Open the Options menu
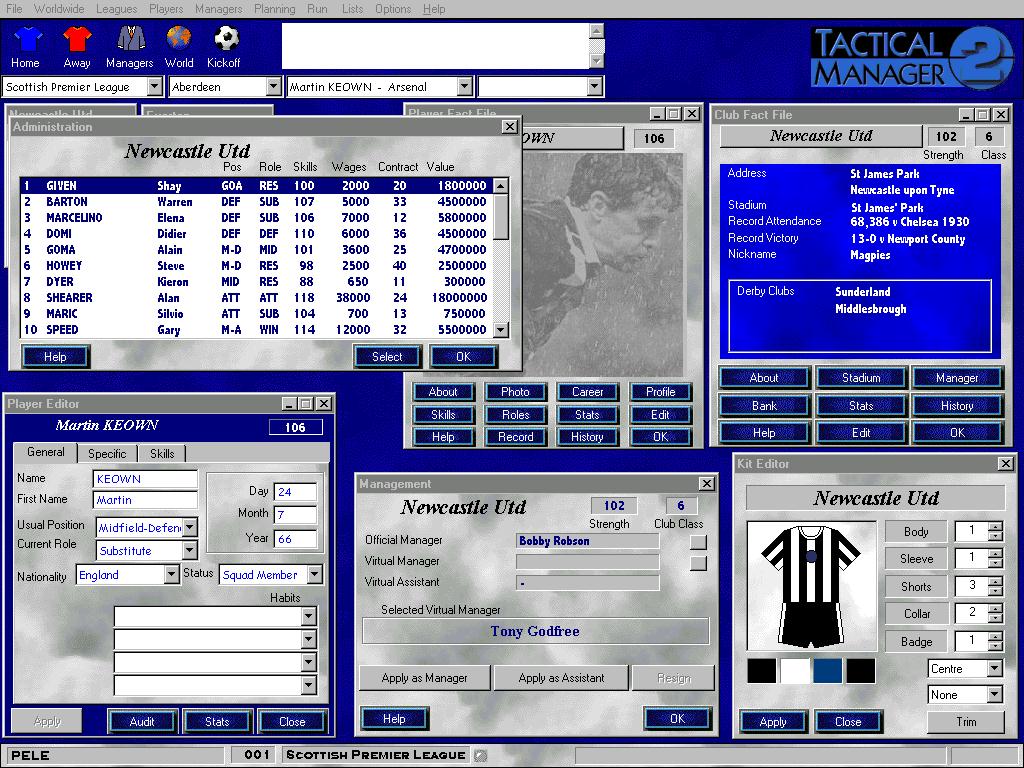Screen dimensions: 1024x768 [x=393, y=9]
